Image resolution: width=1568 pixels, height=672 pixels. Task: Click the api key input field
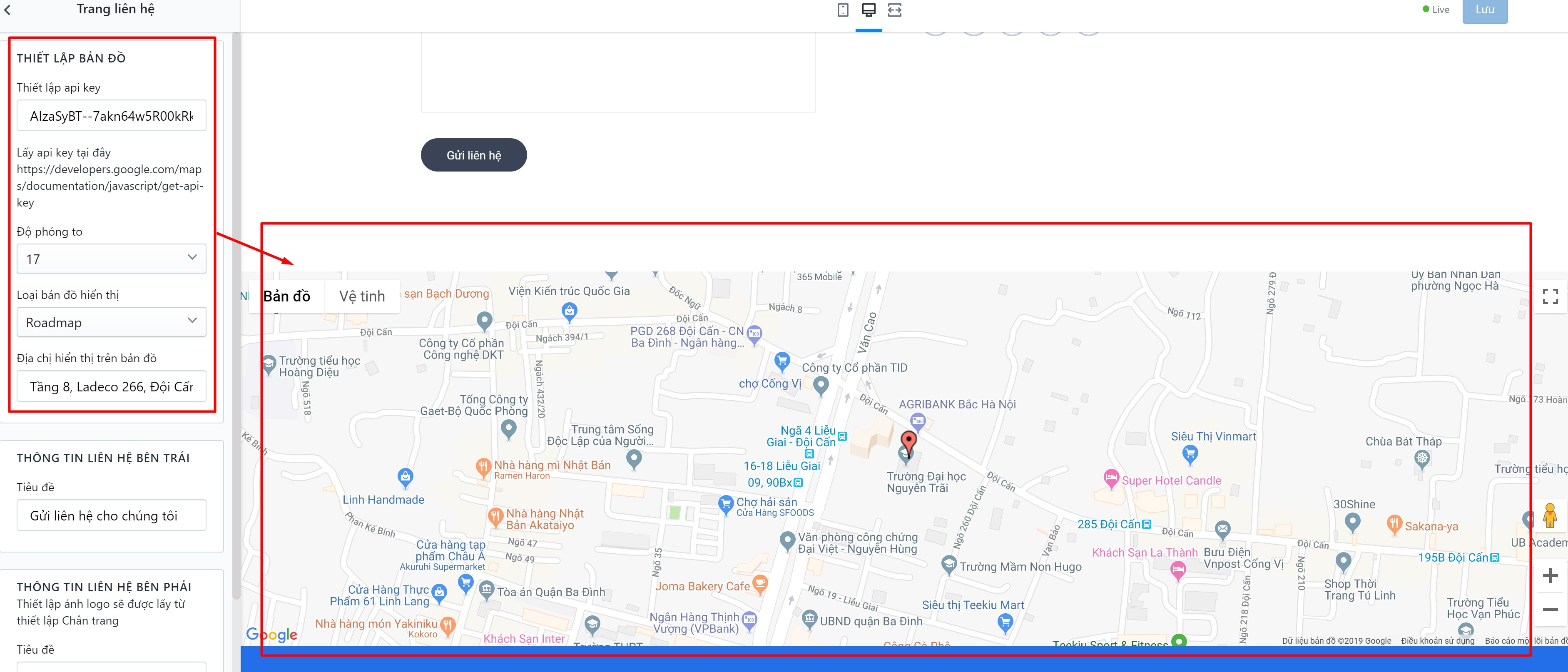[x=112, y=116]
